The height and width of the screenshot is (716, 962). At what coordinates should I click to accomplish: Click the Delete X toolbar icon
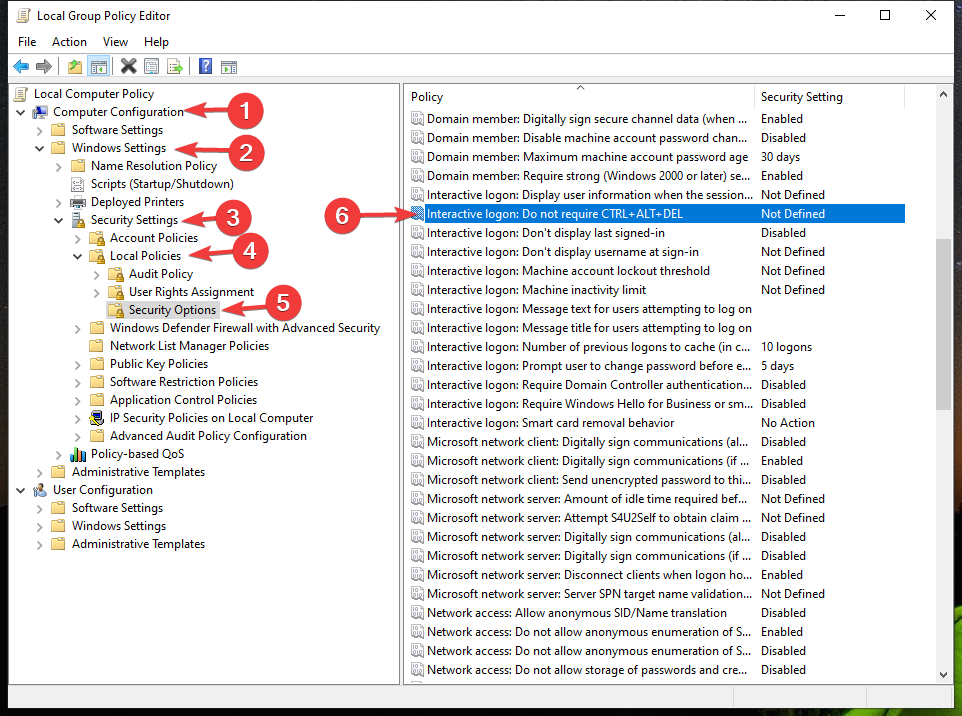pyautogui.click(x=128, y=66)
